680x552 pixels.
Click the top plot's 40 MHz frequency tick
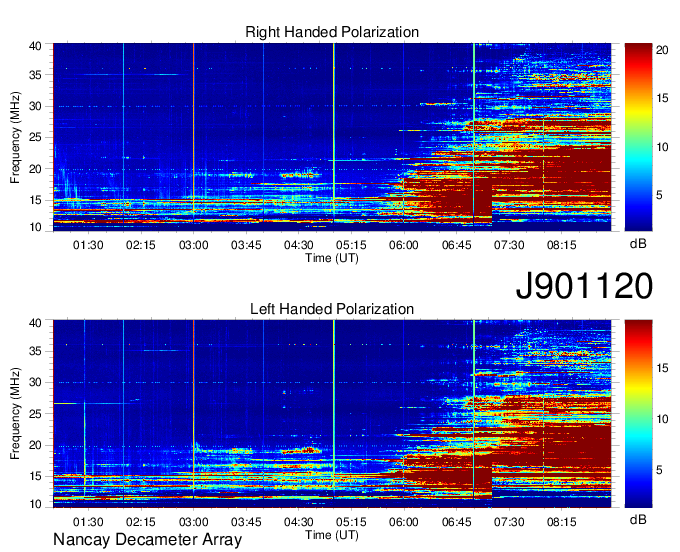point(35,46)
